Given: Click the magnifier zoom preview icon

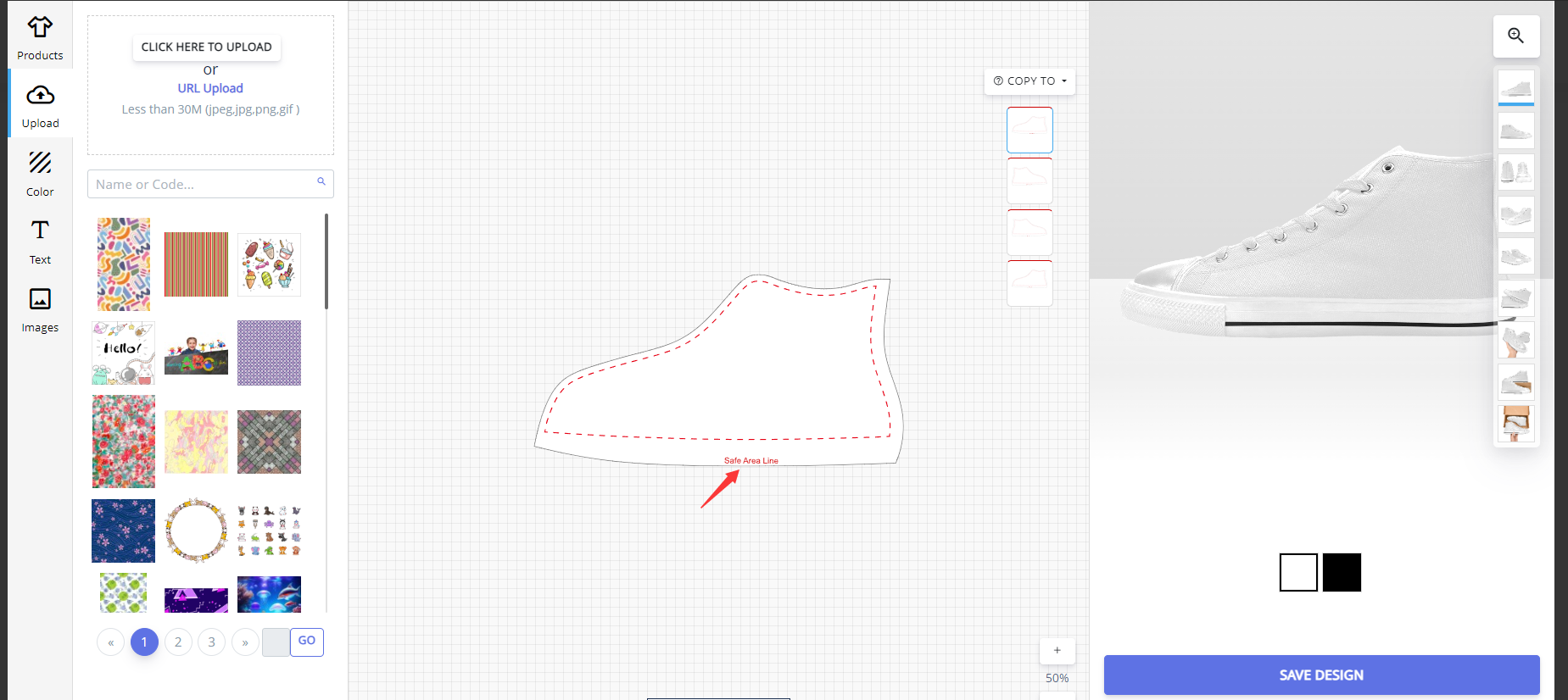Looking at the screenshot, I should [x=1515, y=36].
